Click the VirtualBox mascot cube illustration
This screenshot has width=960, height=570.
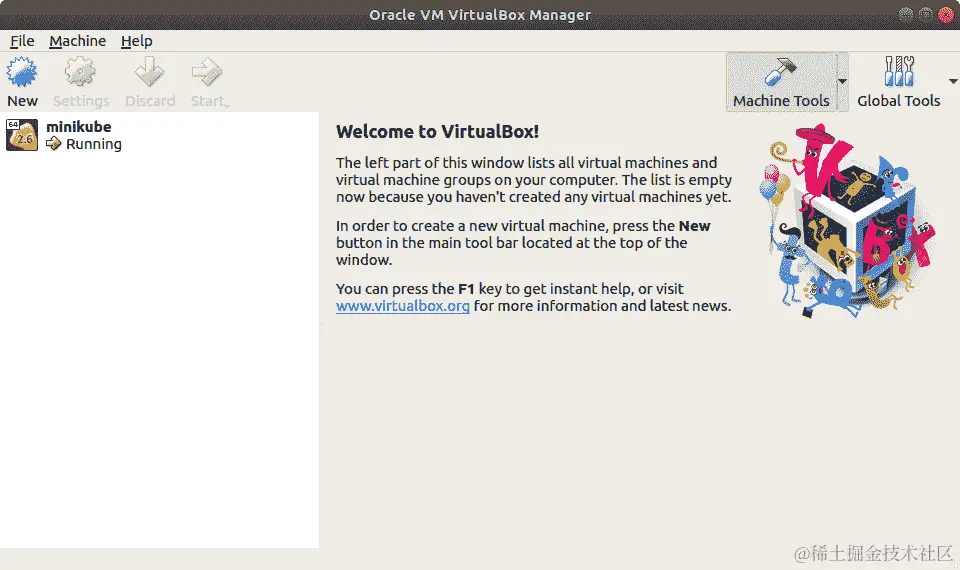pyautogui.click(x=847, y=221)
